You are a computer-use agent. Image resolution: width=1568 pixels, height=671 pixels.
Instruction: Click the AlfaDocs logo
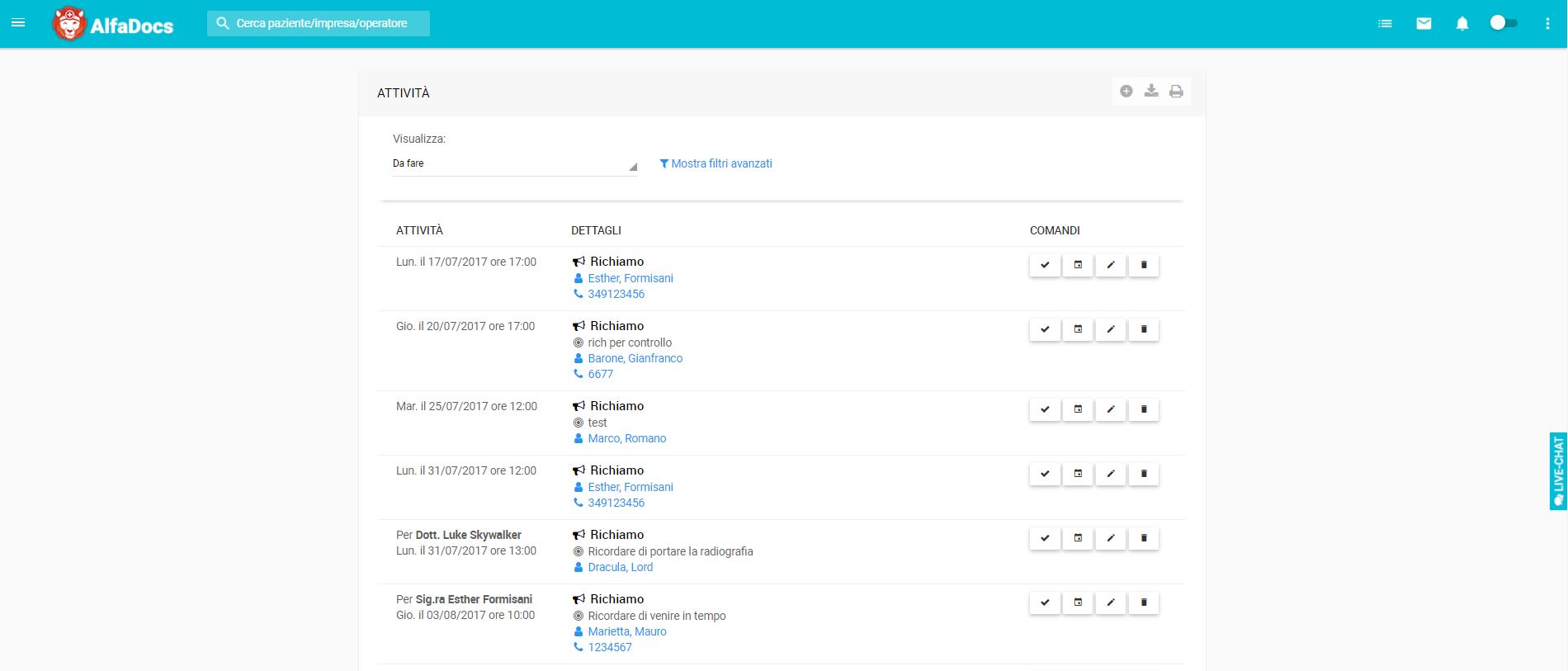[113, 24]
